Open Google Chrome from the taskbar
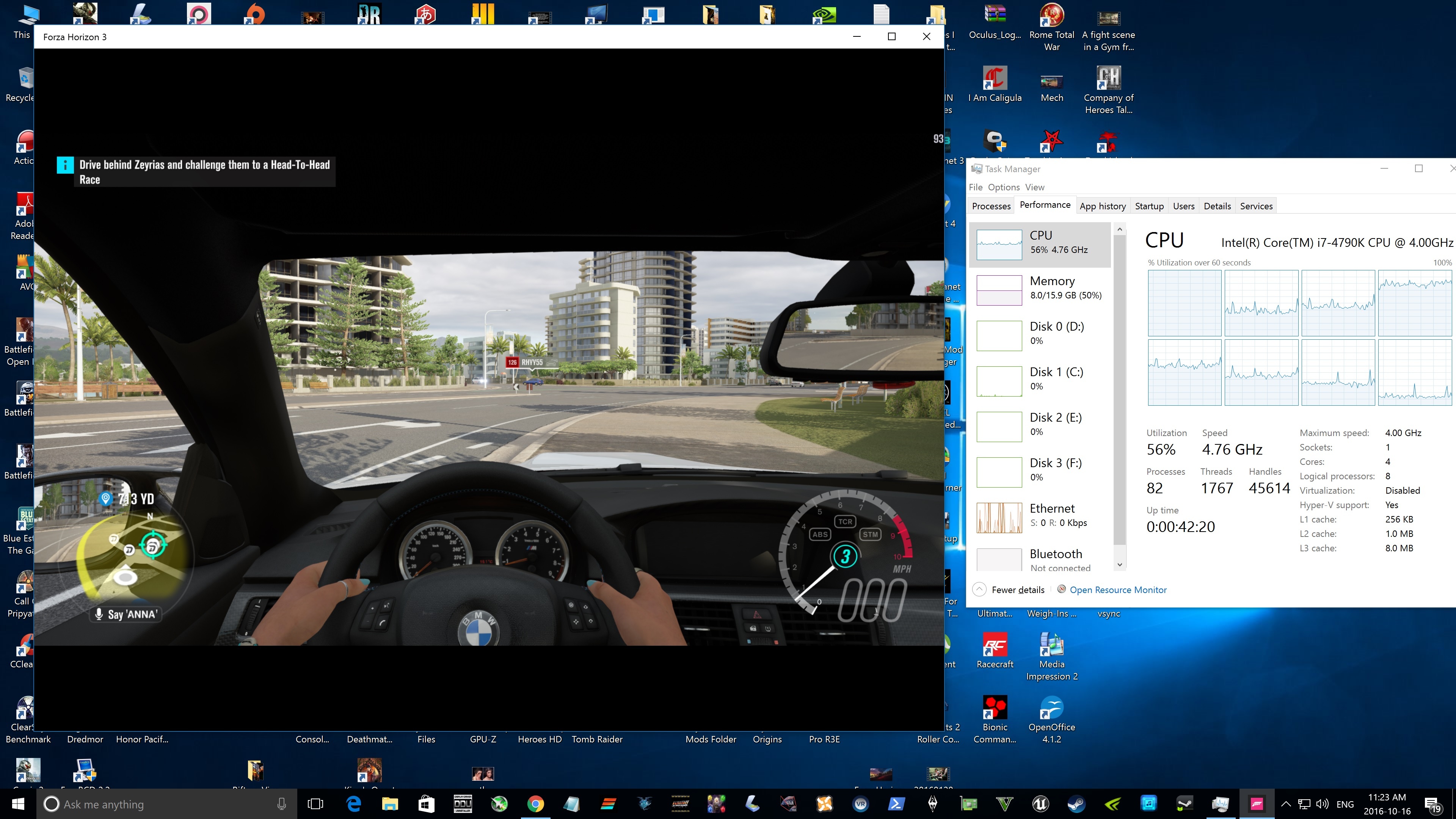The width and height of the screenshot is (1456, 819). tap(535, 804)
